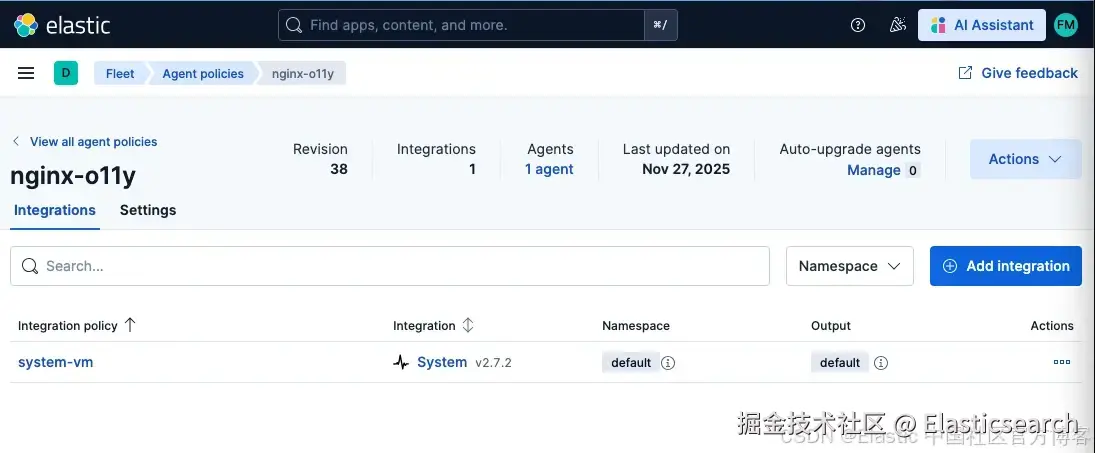Sort by Integration column arrows

468,326
